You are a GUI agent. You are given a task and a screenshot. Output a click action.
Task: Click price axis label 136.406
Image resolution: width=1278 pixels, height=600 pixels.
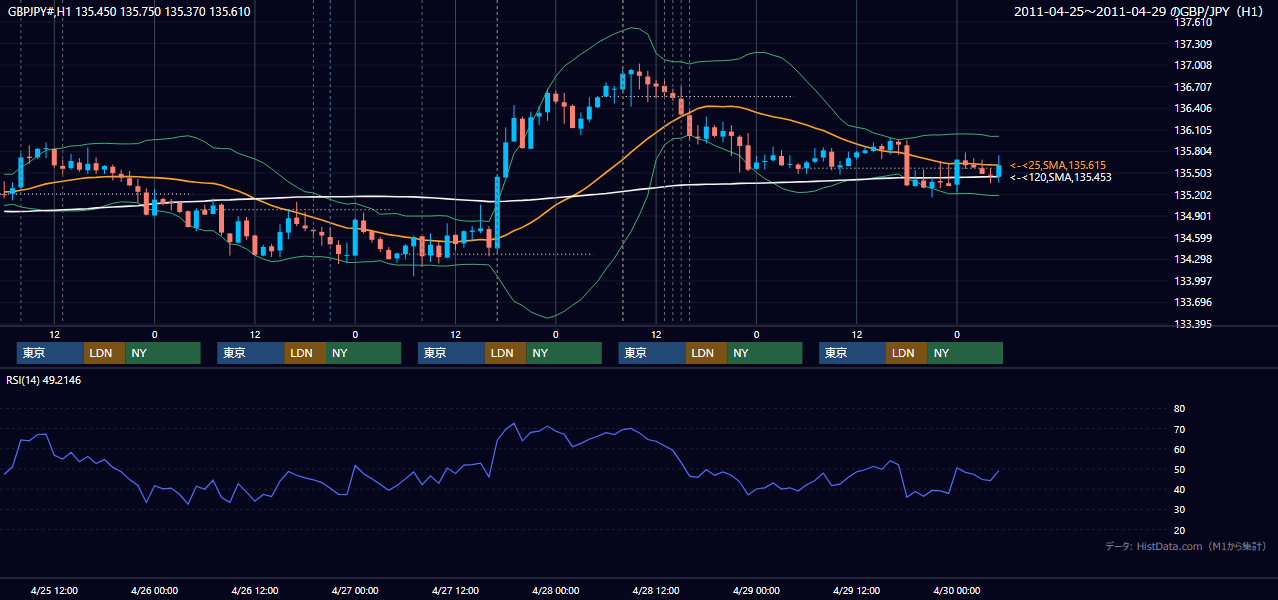tap(1192, 109)
